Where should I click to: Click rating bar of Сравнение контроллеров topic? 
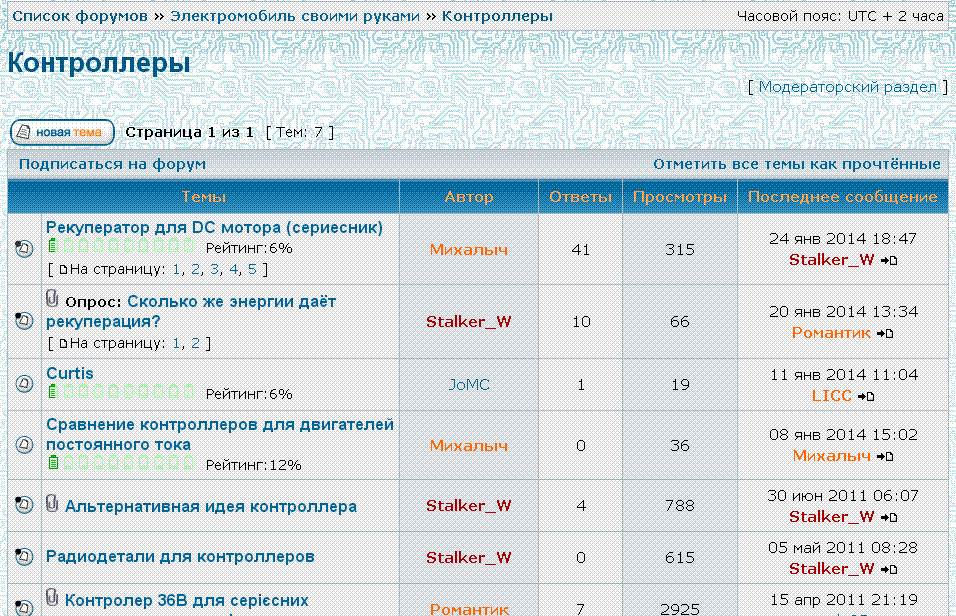coord(121,463)
